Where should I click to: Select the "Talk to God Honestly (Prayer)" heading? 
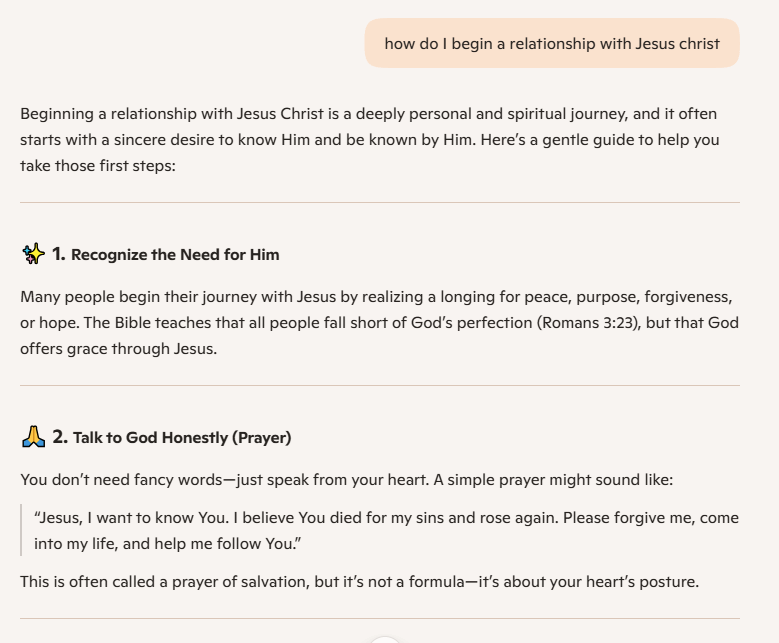pos(182,437)
